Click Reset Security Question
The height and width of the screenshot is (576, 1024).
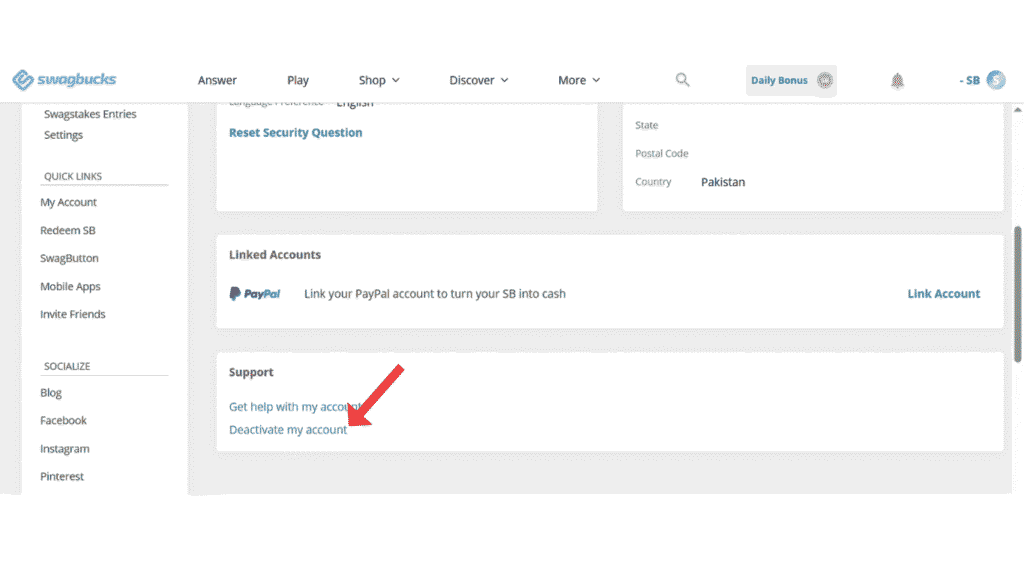(295, 132)
